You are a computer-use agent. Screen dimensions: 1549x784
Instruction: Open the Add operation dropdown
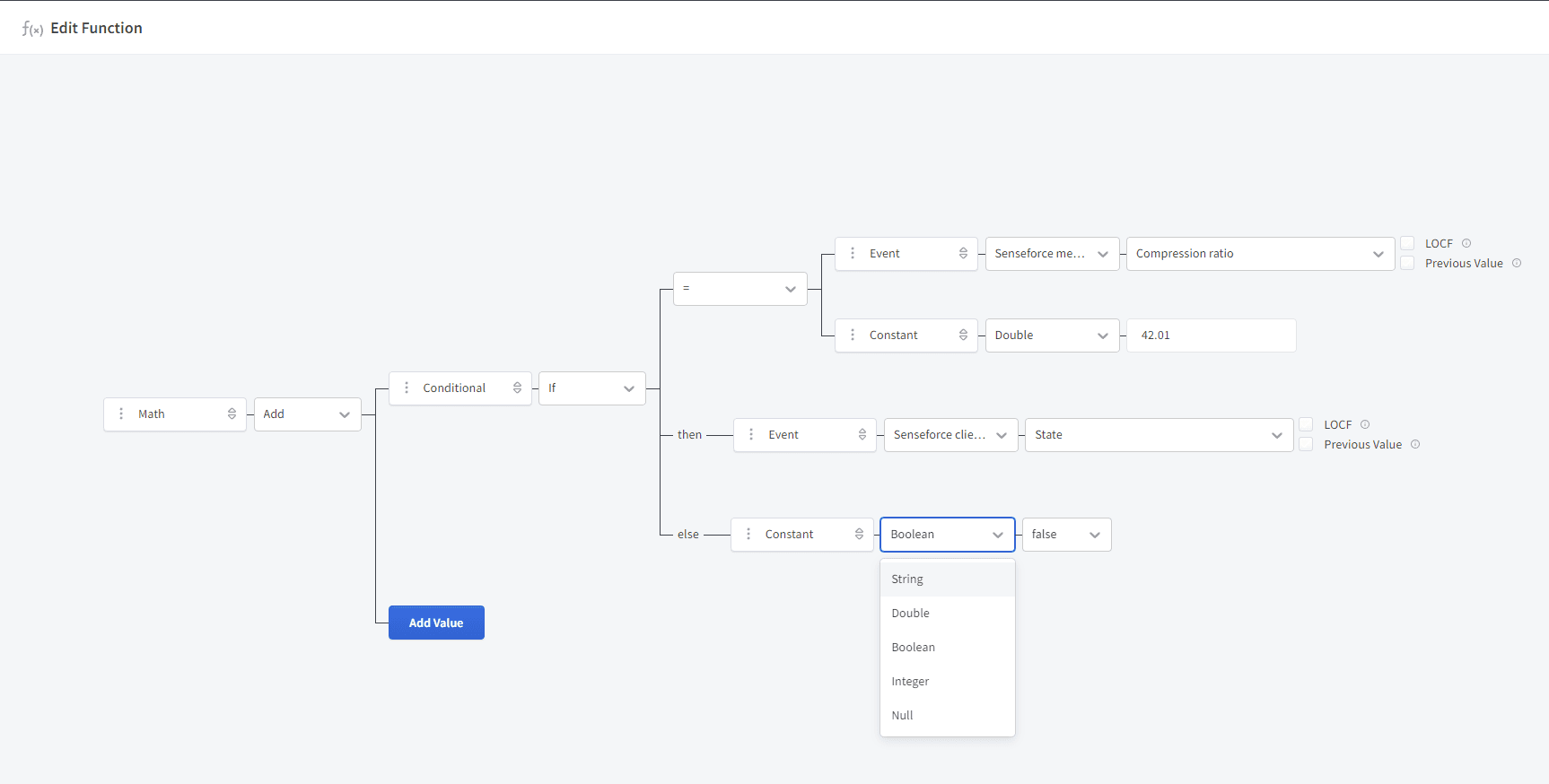308,414
